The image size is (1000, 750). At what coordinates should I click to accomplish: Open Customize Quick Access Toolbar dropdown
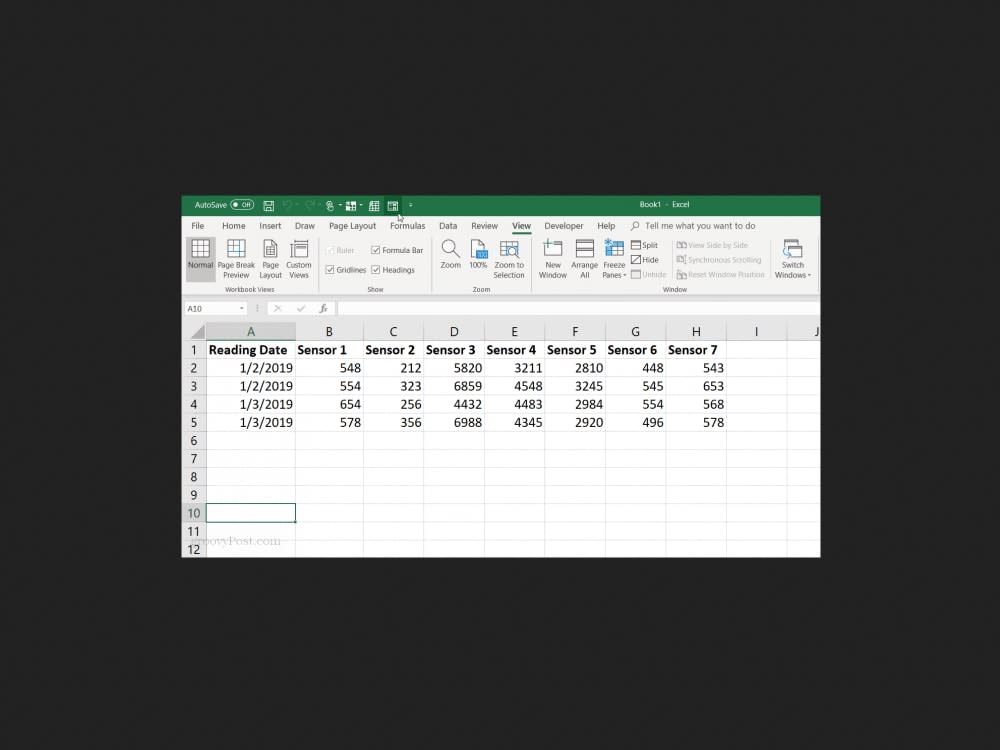click(x=411, y=205)
